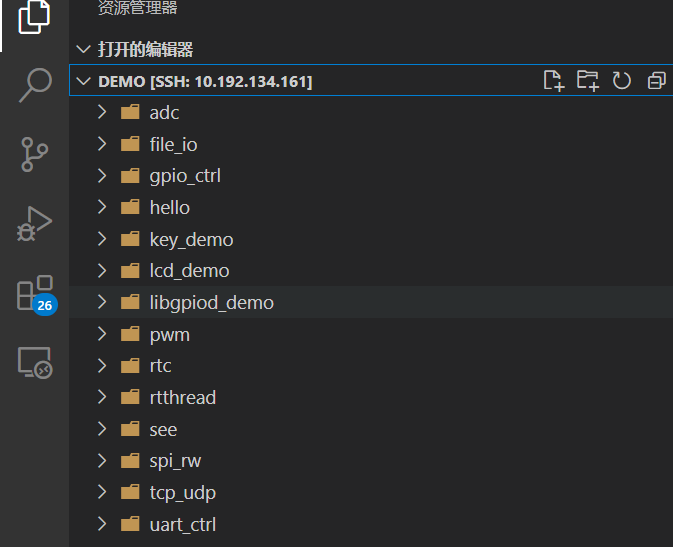Viewport: 673px width, 547px height.
Task: Select the libgpiod_demo folder
Action: point(211,302)
